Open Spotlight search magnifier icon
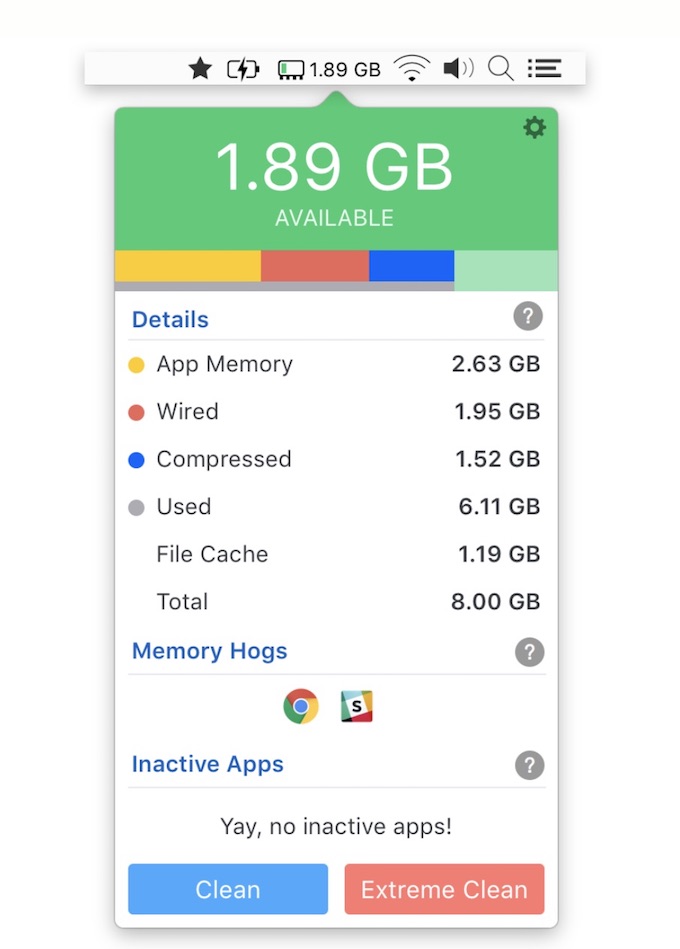Image resolution: width=680 pixels, height=949 pixels. click(500, 69)
